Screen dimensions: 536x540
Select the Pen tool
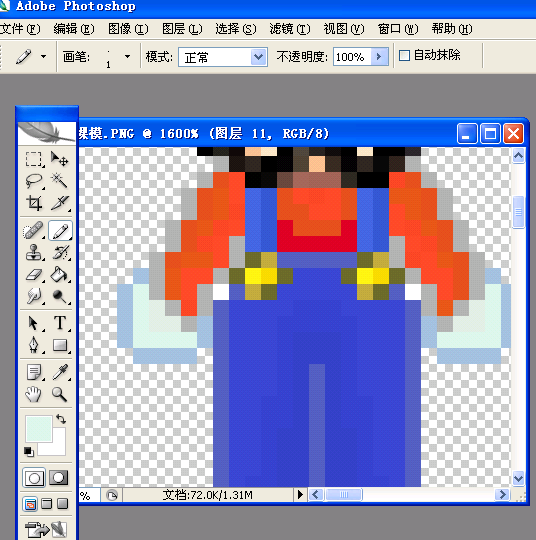34,345
